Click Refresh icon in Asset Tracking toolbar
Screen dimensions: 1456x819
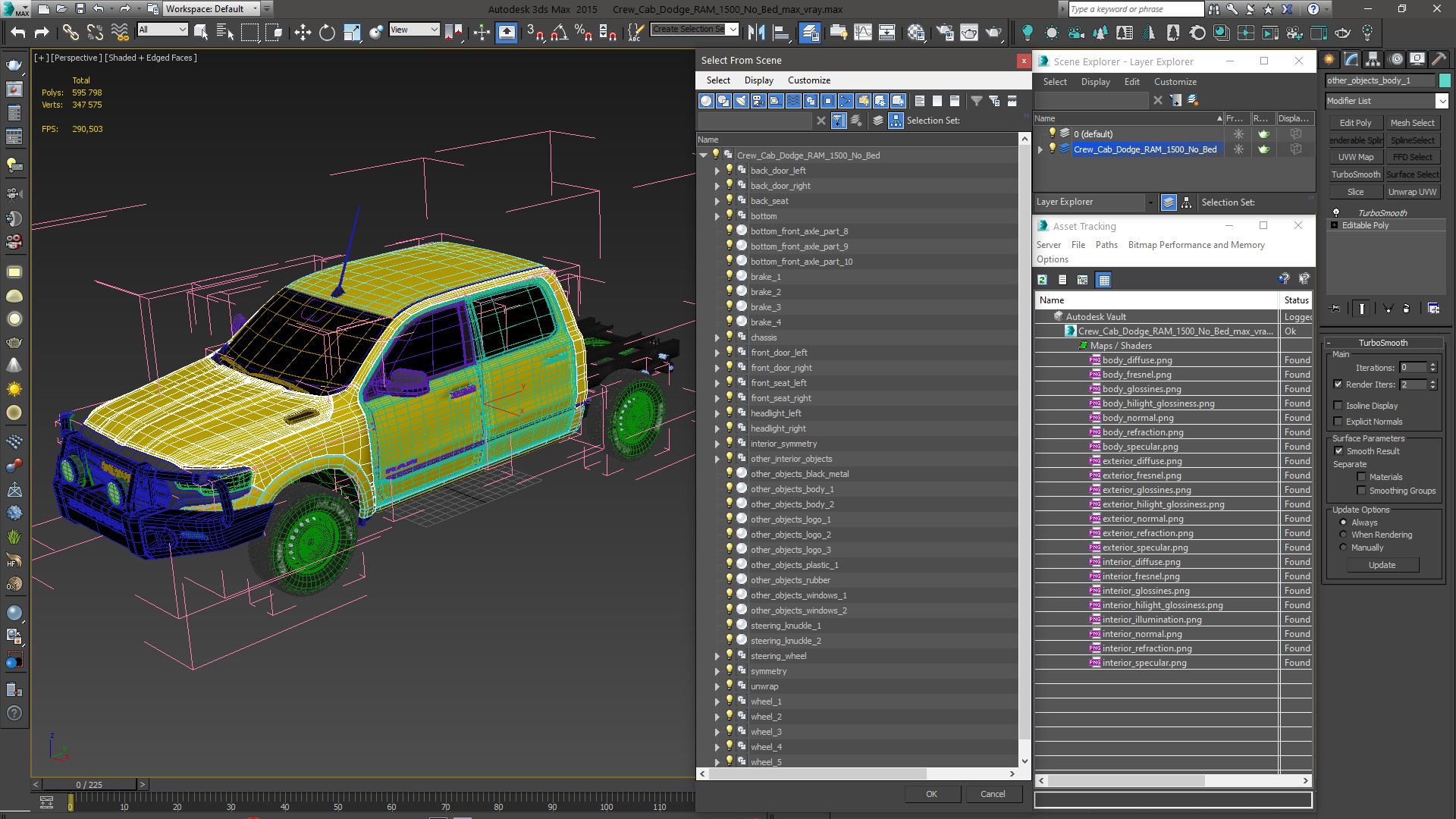1043,280
